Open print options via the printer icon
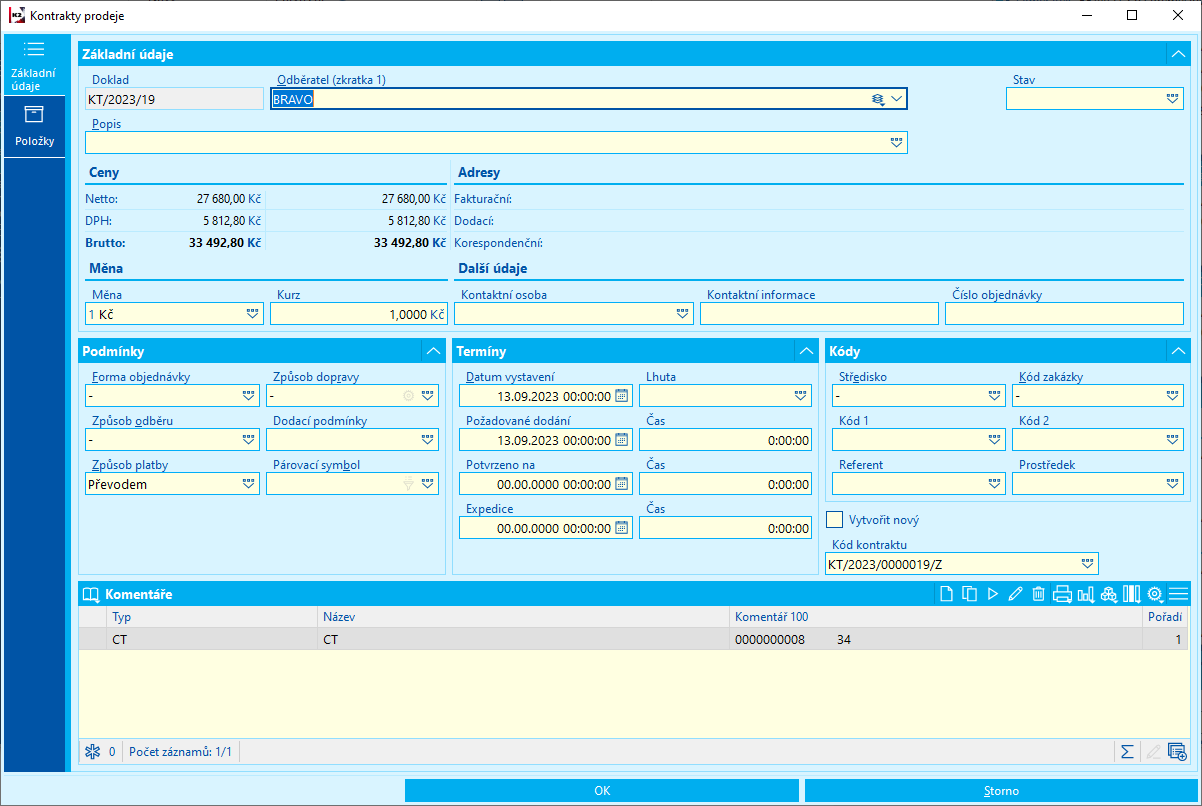1202x806 pixels. tap(1062, 594)
